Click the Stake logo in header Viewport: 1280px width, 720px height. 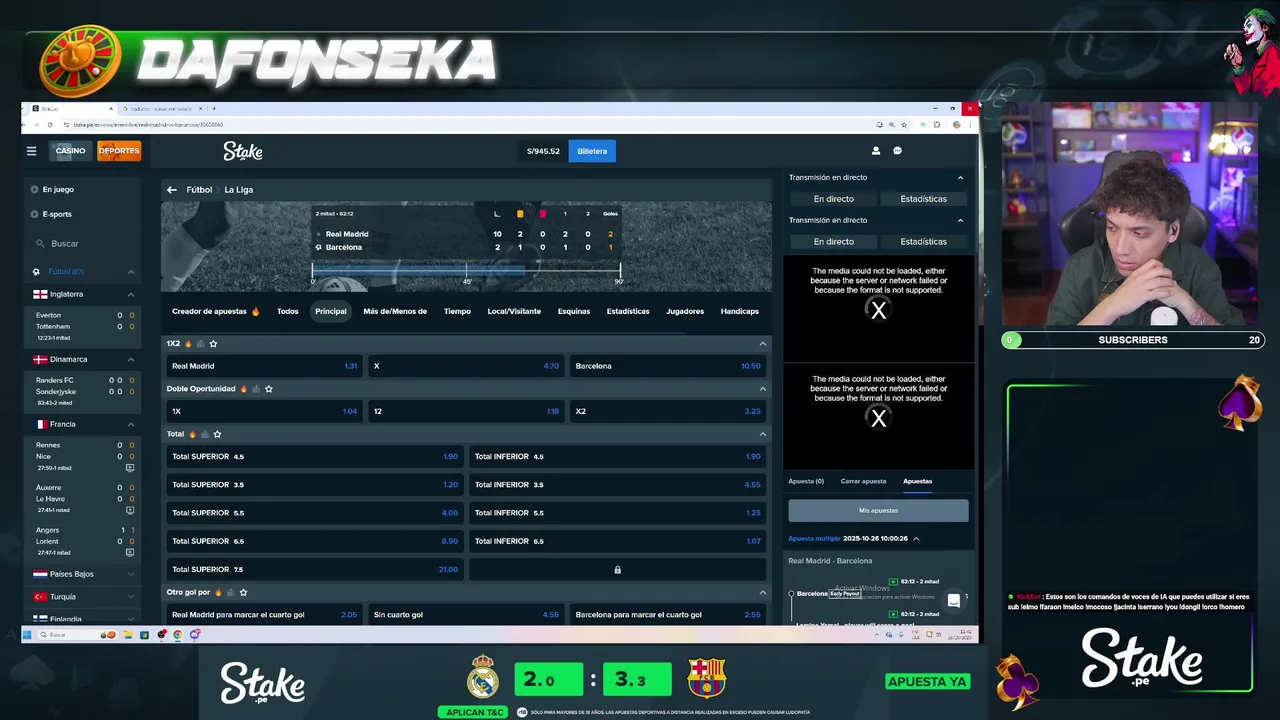point(243,151)
